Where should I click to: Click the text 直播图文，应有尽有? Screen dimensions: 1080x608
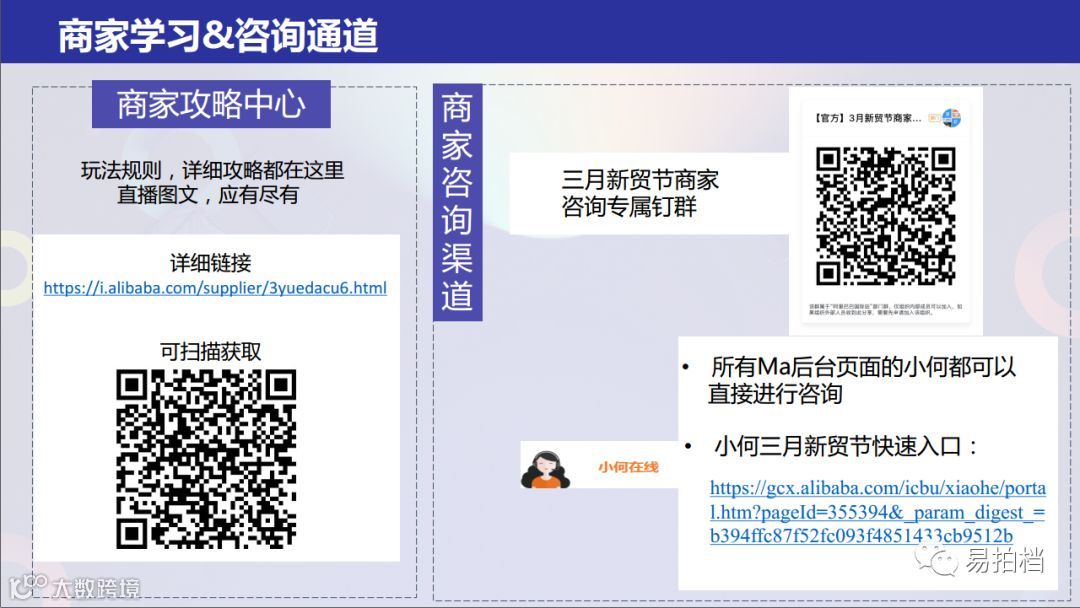207,195
